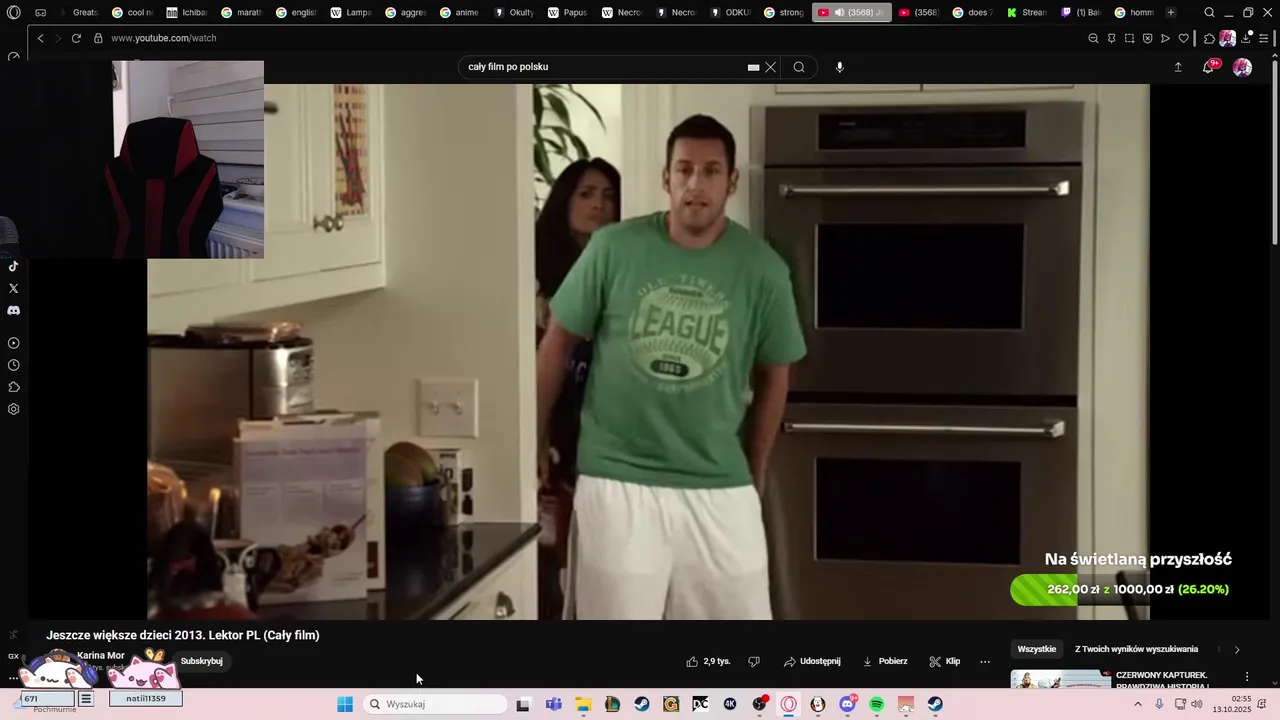Select Z Twoich wyników wyszukiwania chip
The image size is (1280, 720).
pos(1136,649)
